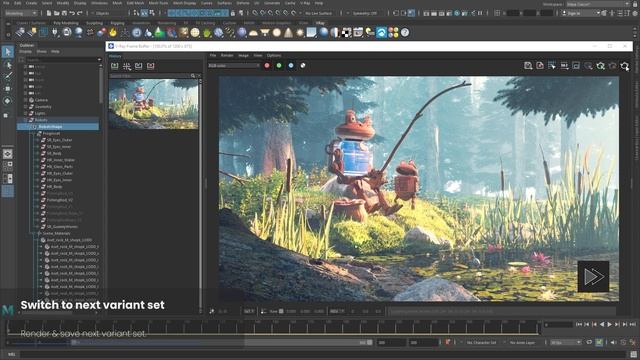Click the question mark help shelf icon
The width and height of the screenshot is (640, 360).
point(405,32)
